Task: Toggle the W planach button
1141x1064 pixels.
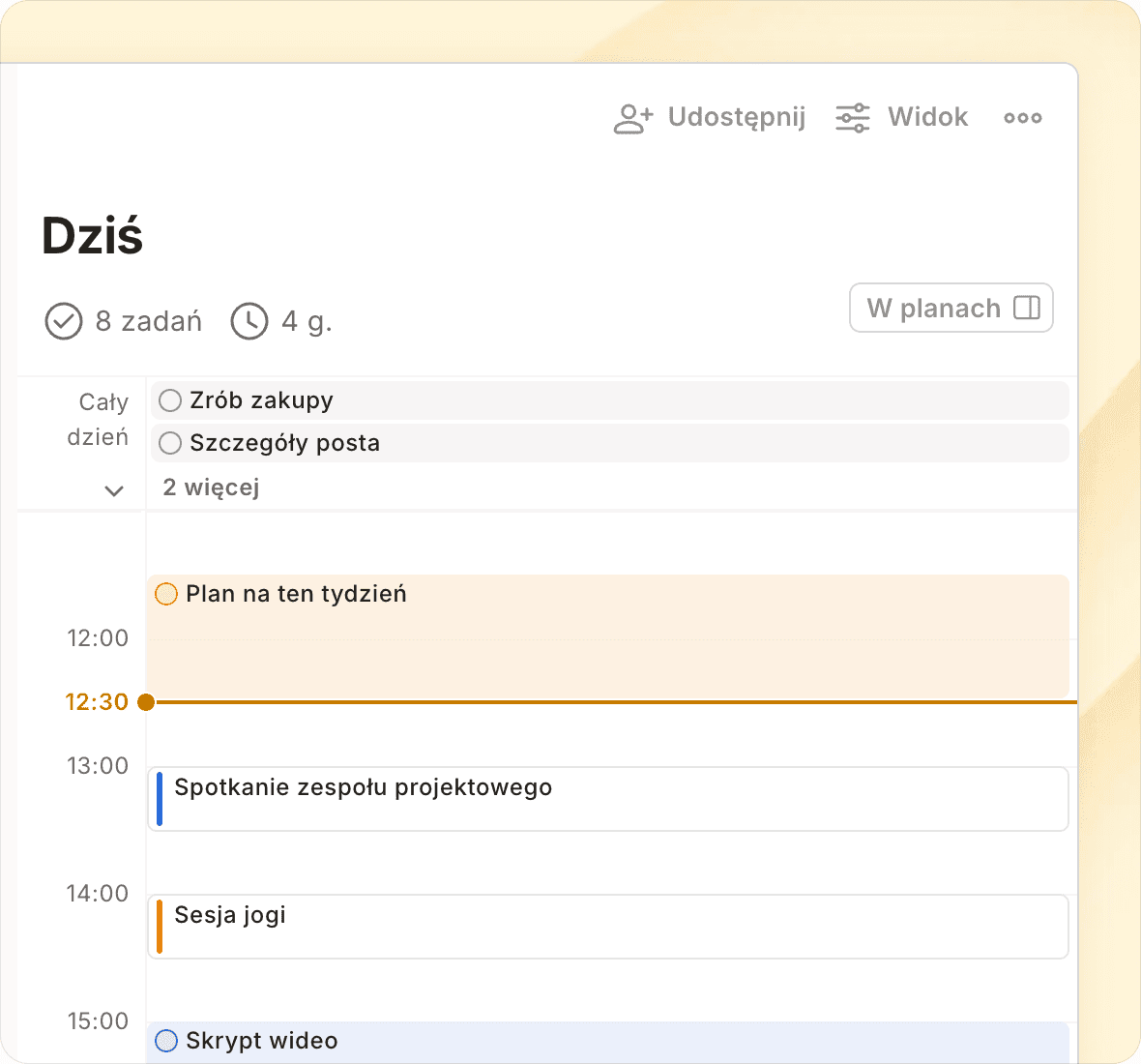Action: [x=933, y=308]
